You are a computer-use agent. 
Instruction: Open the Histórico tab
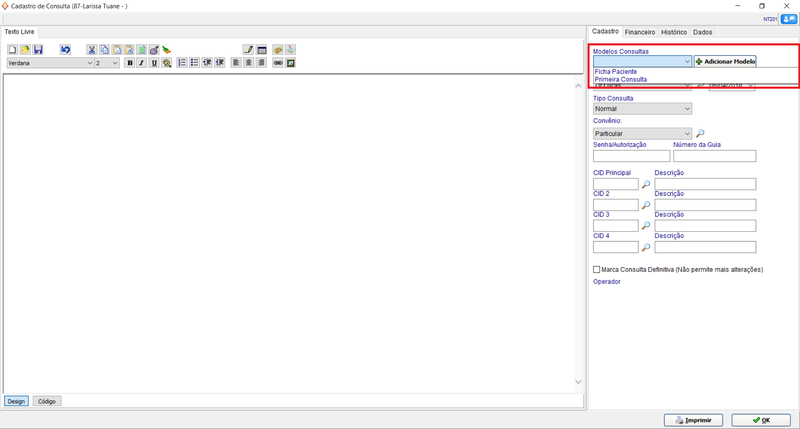pos(674,32)
